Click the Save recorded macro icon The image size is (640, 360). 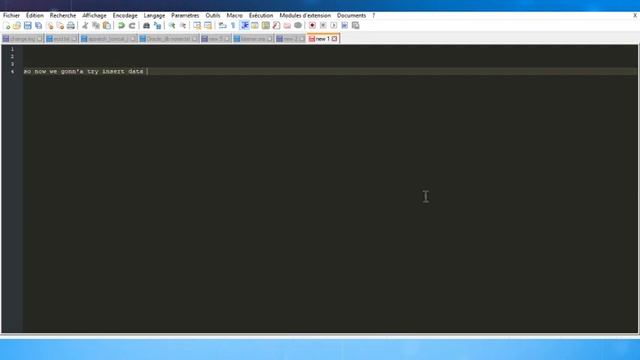point(356,26)
